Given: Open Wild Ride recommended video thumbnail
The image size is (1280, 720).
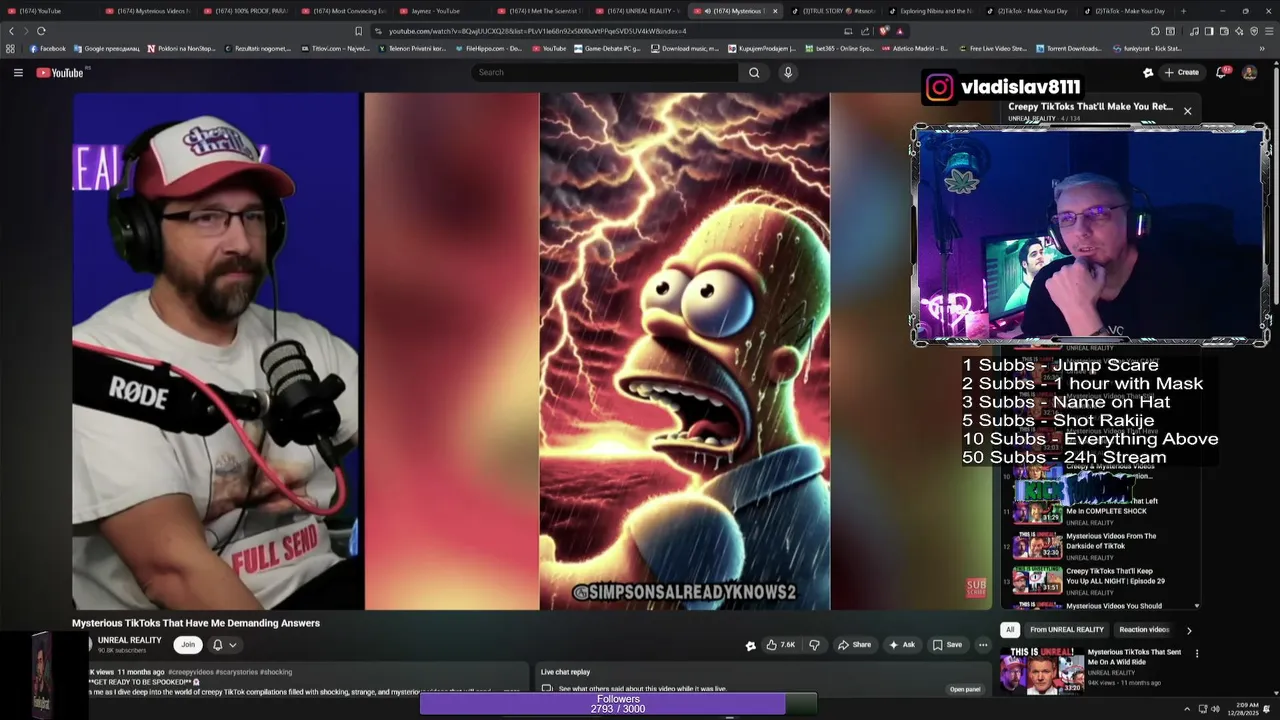Looking at the screenshot, I should tap(1041, 671).
